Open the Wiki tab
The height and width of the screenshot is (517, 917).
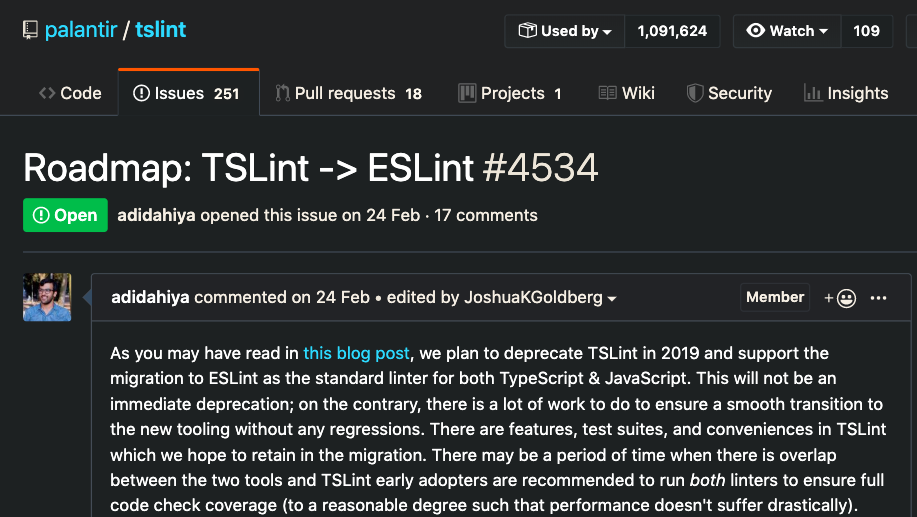pyautogui.click(x=627, y=93)
